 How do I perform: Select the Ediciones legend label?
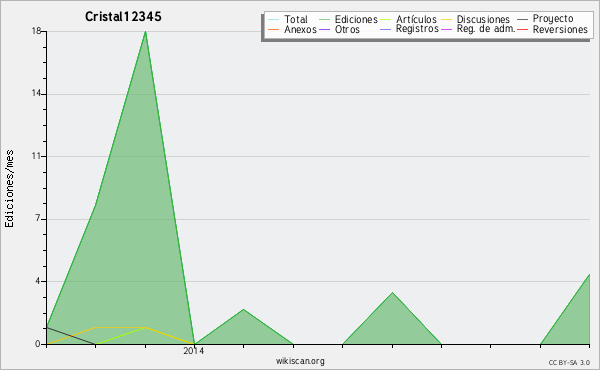(356, 19)
